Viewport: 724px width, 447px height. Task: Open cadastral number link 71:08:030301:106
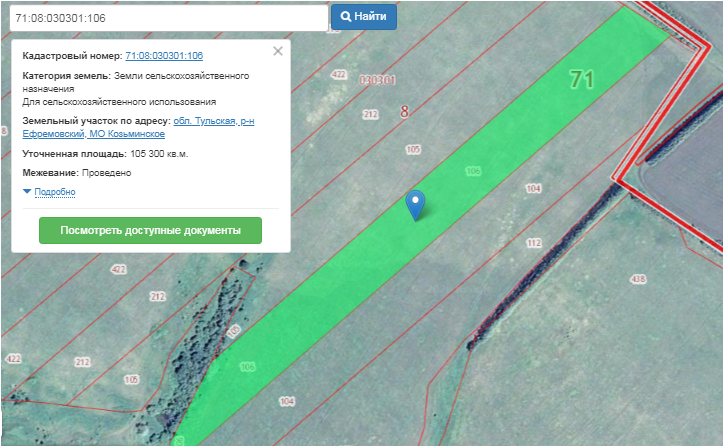[164, 56]
